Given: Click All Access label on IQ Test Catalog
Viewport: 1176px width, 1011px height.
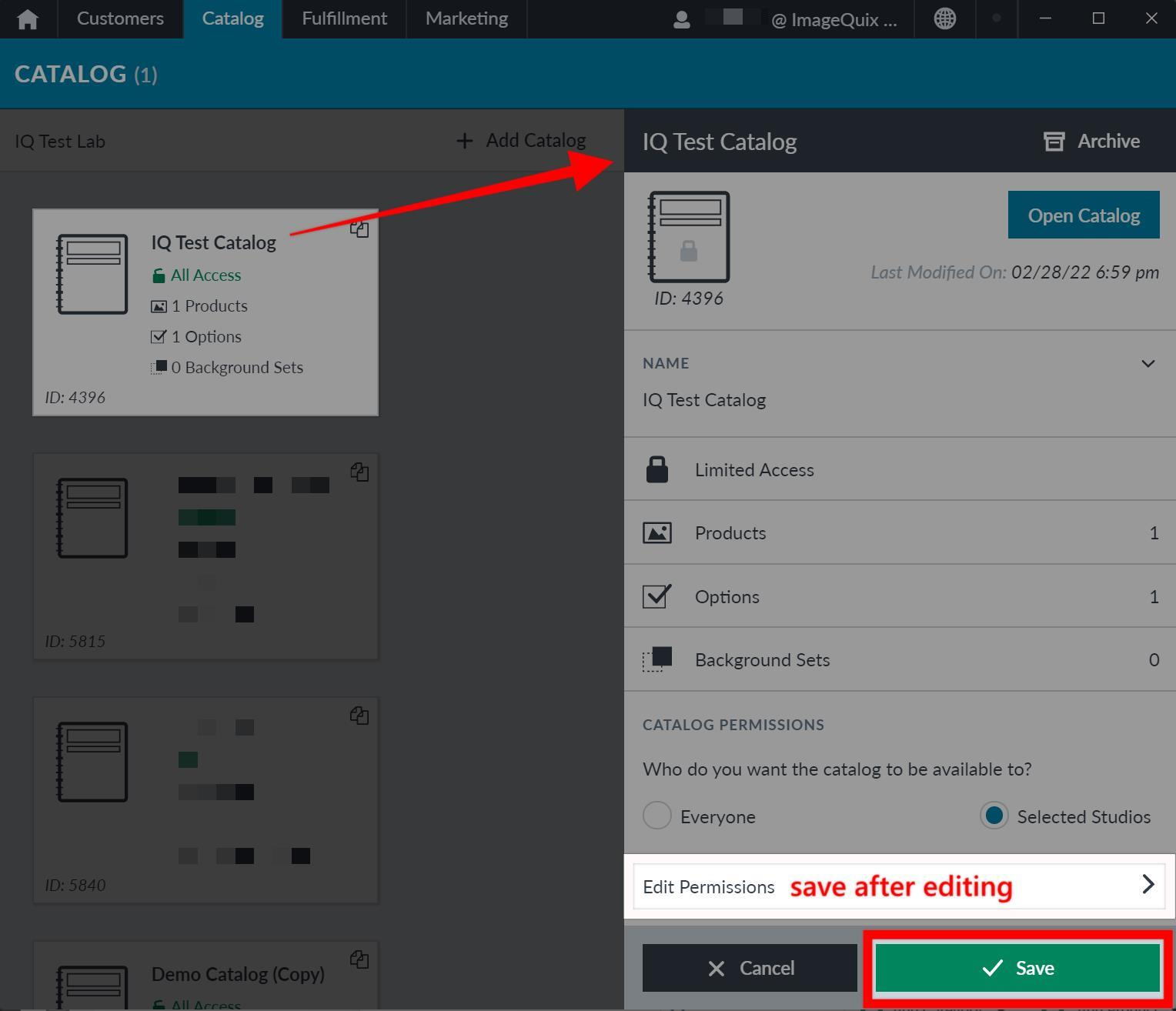Looking at the screenshot, I should pyautogui.click(x=197, y=275).
